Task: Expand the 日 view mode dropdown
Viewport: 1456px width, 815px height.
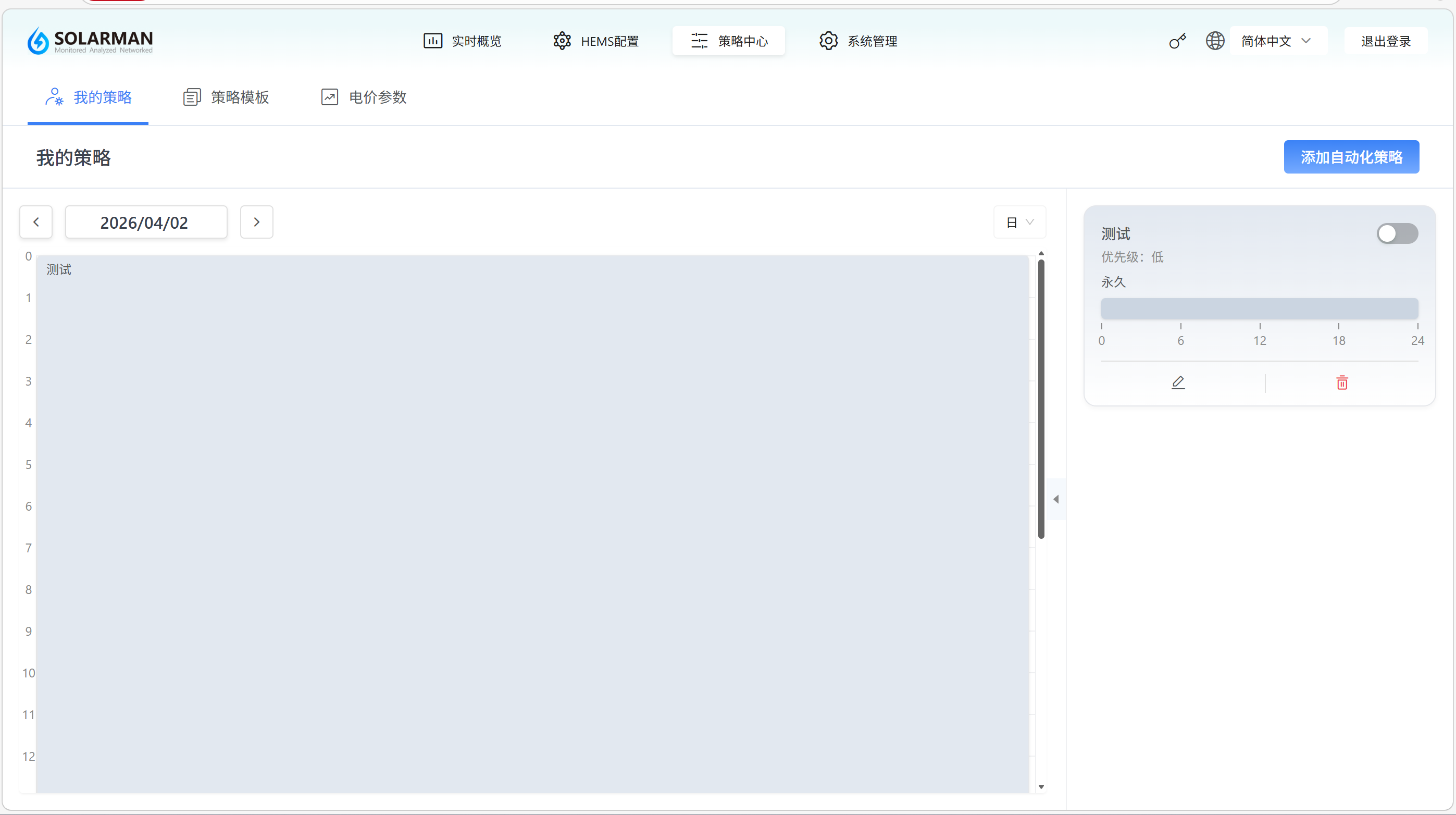Action: [x=1019, y=223]
